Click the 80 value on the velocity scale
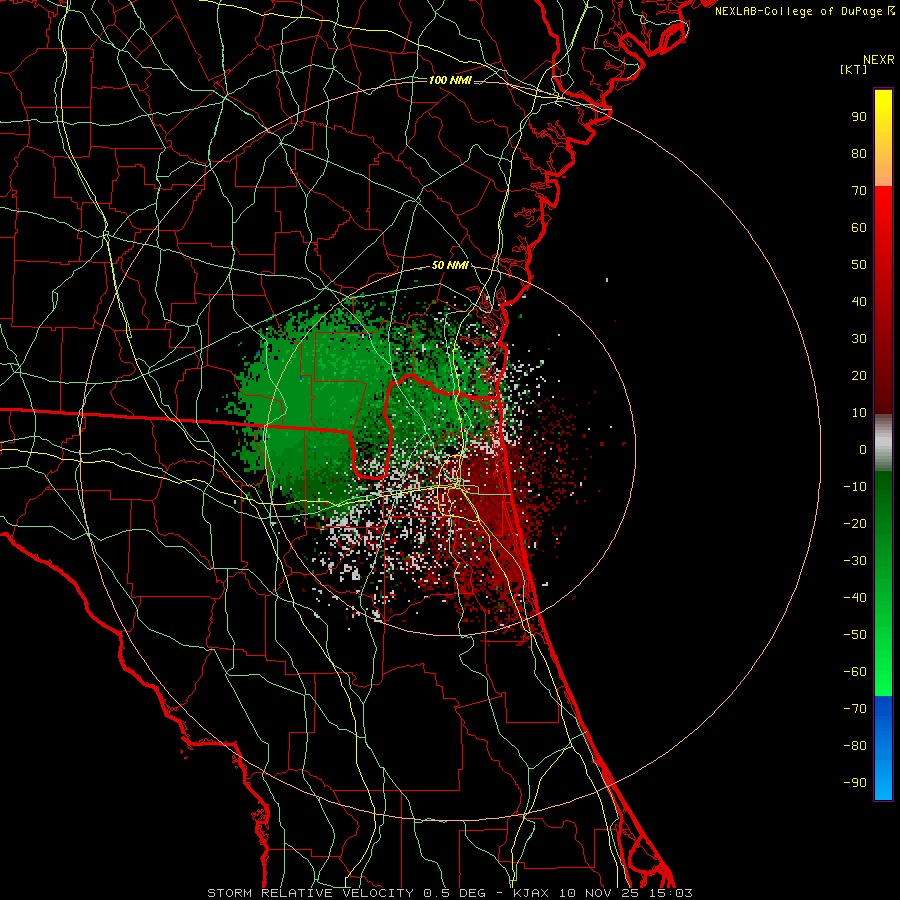This screenshot has width=900, height=900. point(859,154)
